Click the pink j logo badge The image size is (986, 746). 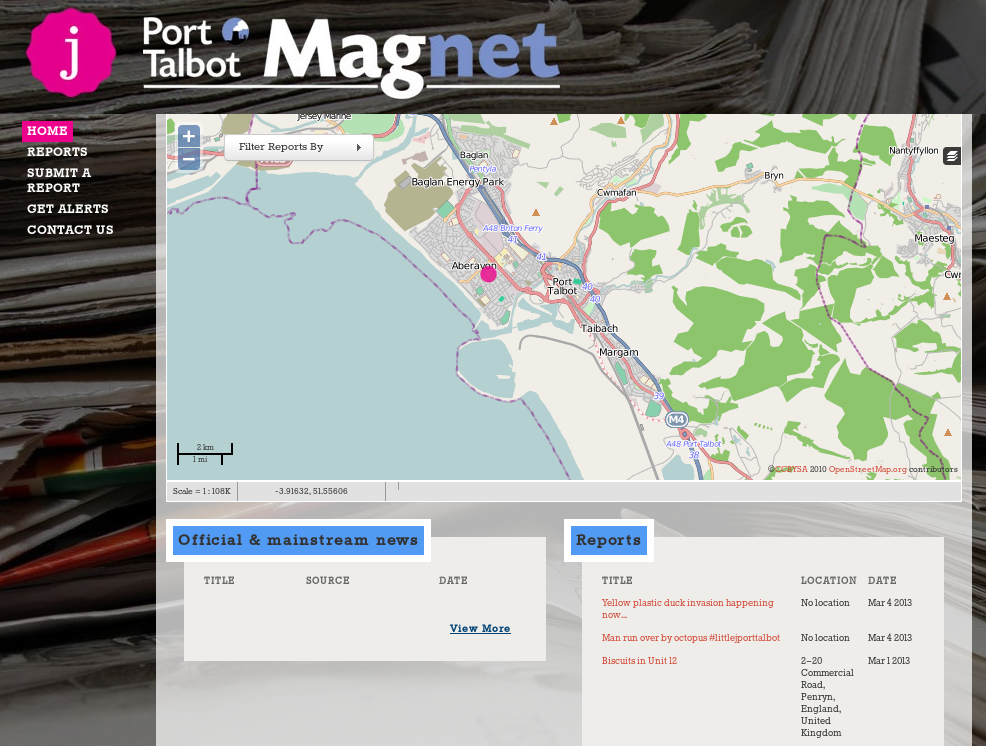point(71,53)
